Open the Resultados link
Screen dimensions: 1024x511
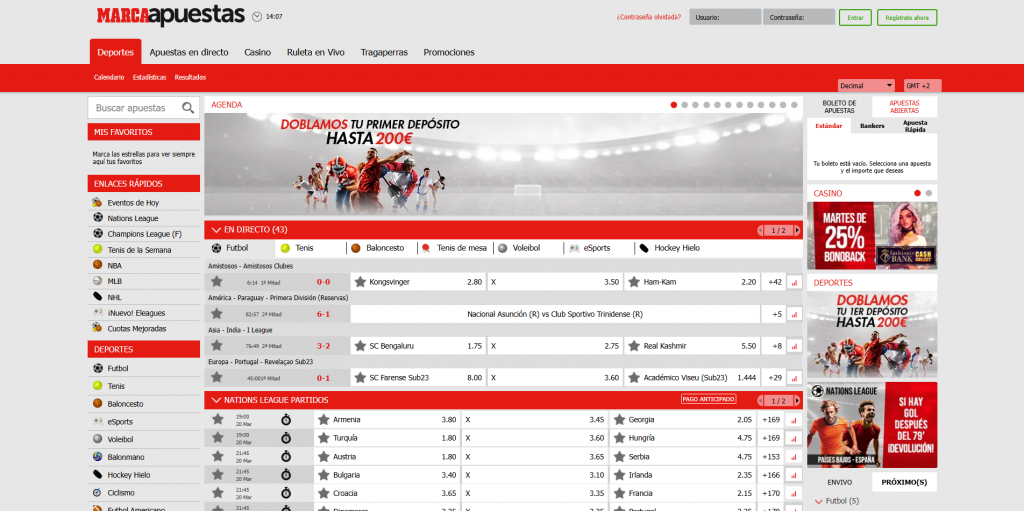tap(190, 77)
